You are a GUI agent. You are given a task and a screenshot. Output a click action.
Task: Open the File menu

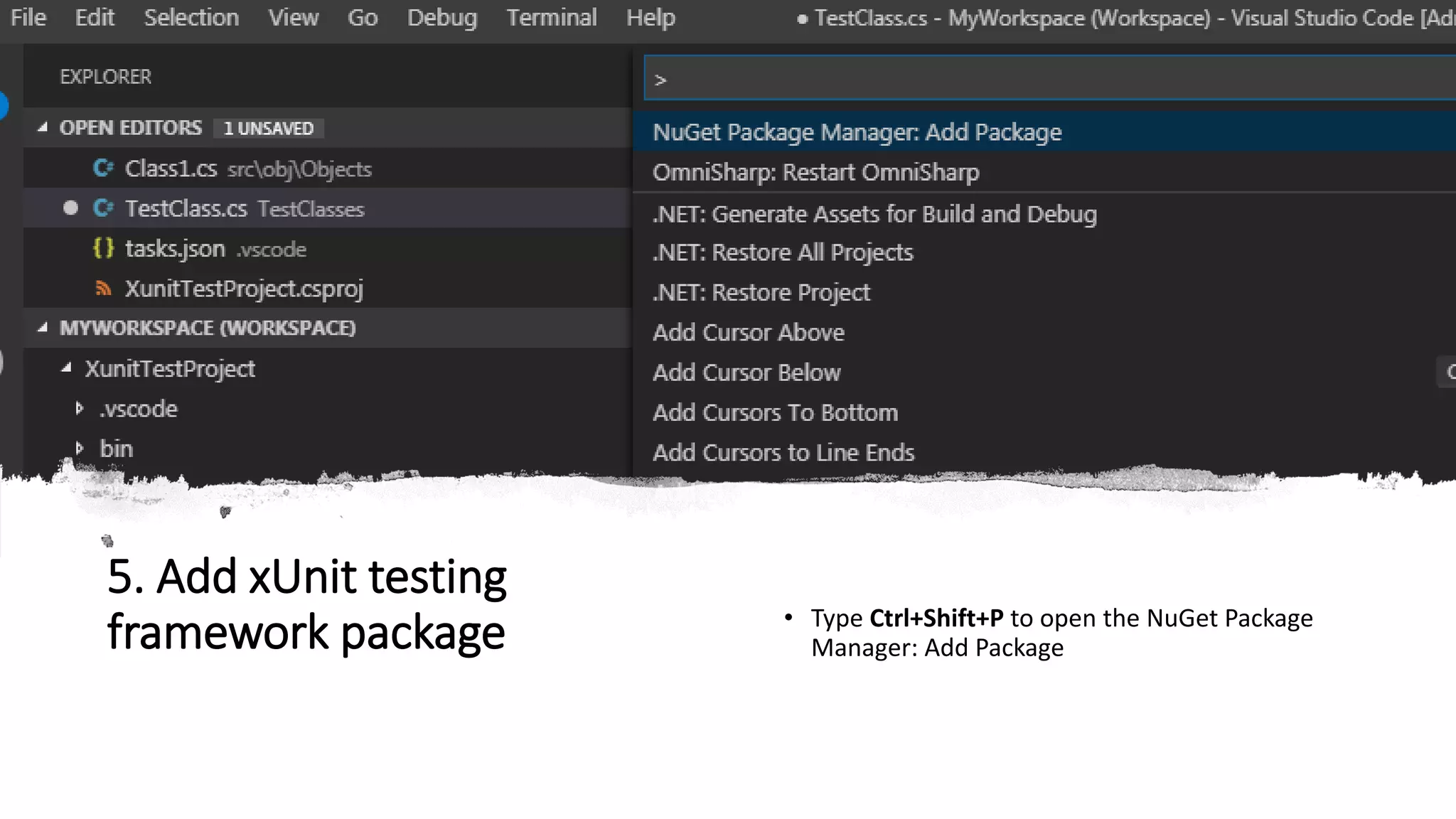coord(28,18)
